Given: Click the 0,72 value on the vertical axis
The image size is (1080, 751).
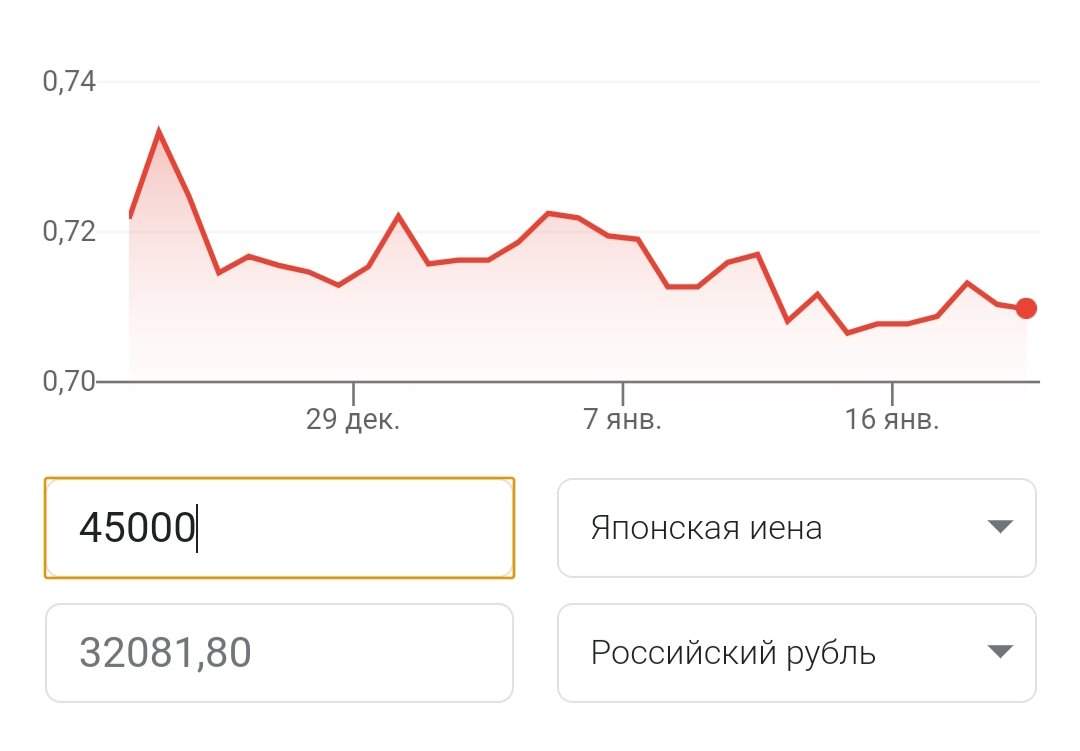Looking at the screenshot, I should [x=69, y=231].
